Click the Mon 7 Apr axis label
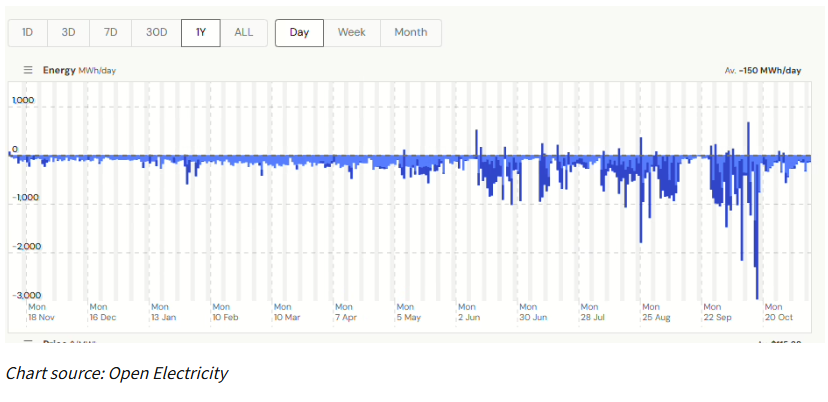This screenshot has height=402, width=828. 347,312
